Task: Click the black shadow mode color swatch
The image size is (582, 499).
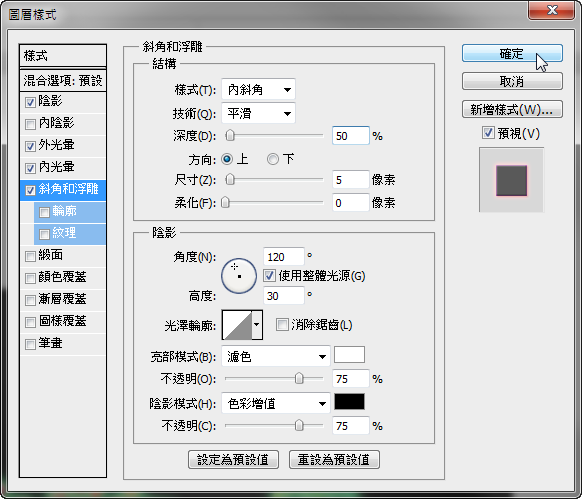Action: (x=349, y=402)
